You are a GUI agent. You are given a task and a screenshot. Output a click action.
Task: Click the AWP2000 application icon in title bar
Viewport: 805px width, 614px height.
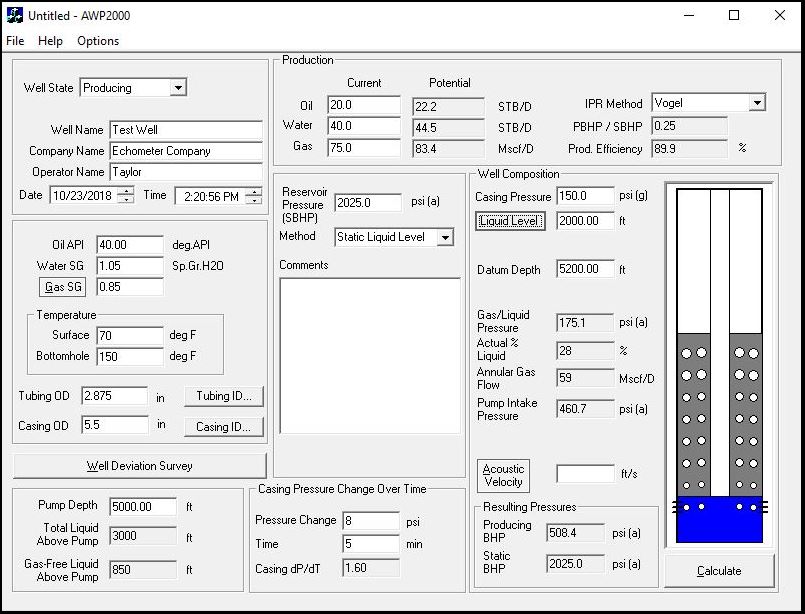click(x=14, y=15)
